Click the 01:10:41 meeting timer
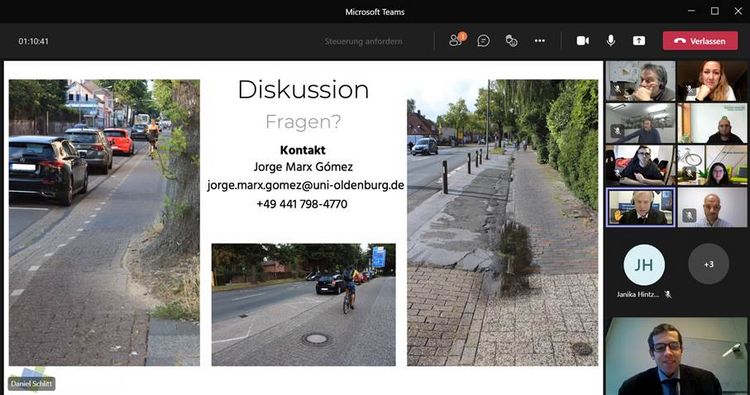This screenshot has height=395, width=750. [x=33, y=42]
